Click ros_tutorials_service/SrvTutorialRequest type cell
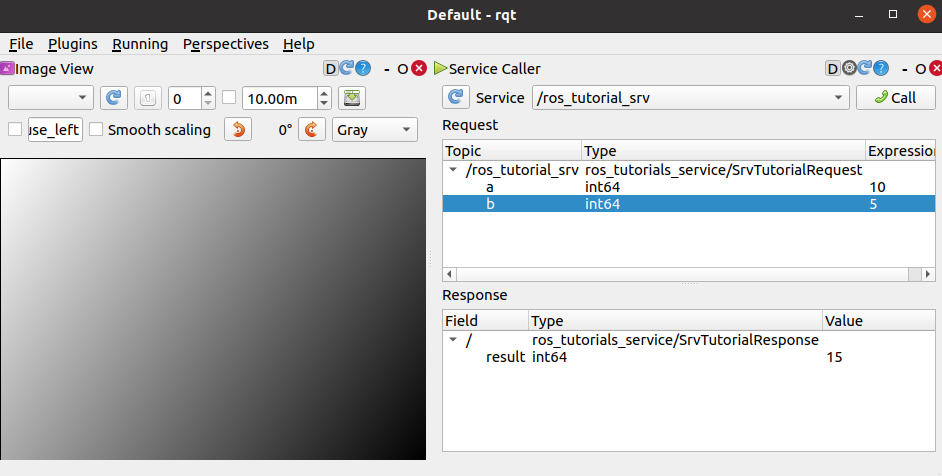942x476 pixels. pyautogui.click(x=723, y=170)
